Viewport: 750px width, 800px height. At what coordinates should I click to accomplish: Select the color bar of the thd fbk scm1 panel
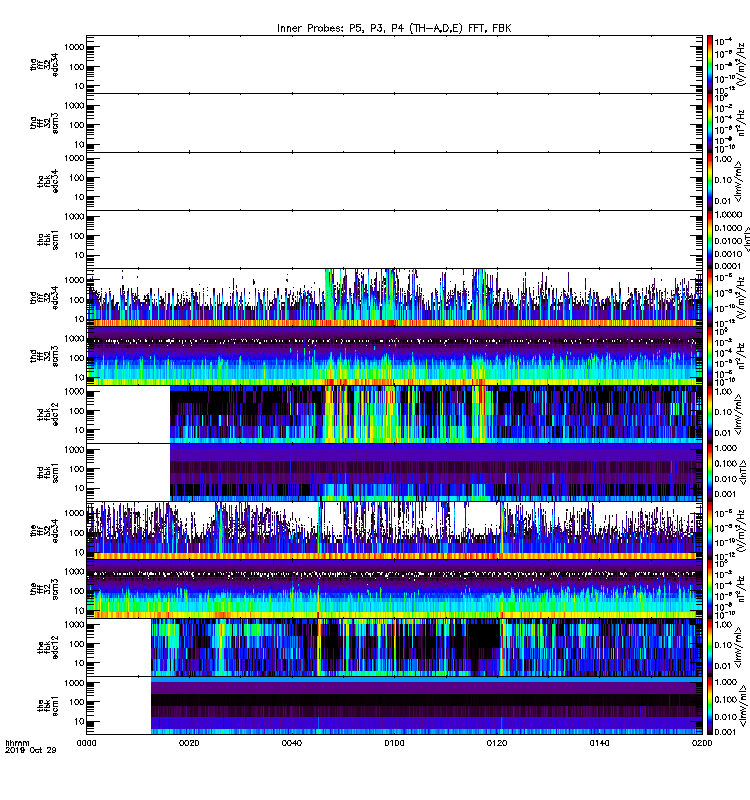coord(710,472)
